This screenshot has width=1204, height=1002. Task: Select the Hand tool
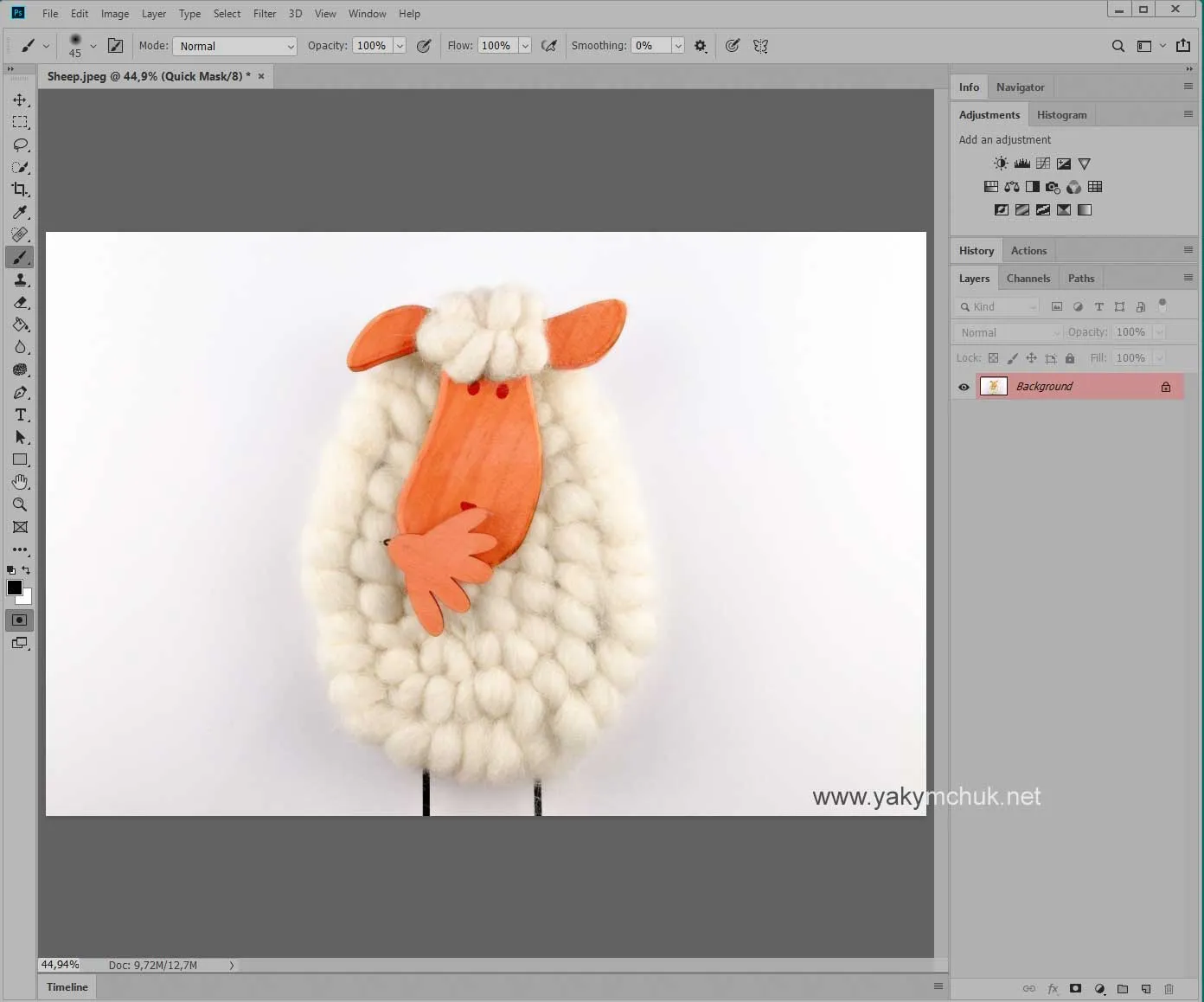click(x=20, y=482)
